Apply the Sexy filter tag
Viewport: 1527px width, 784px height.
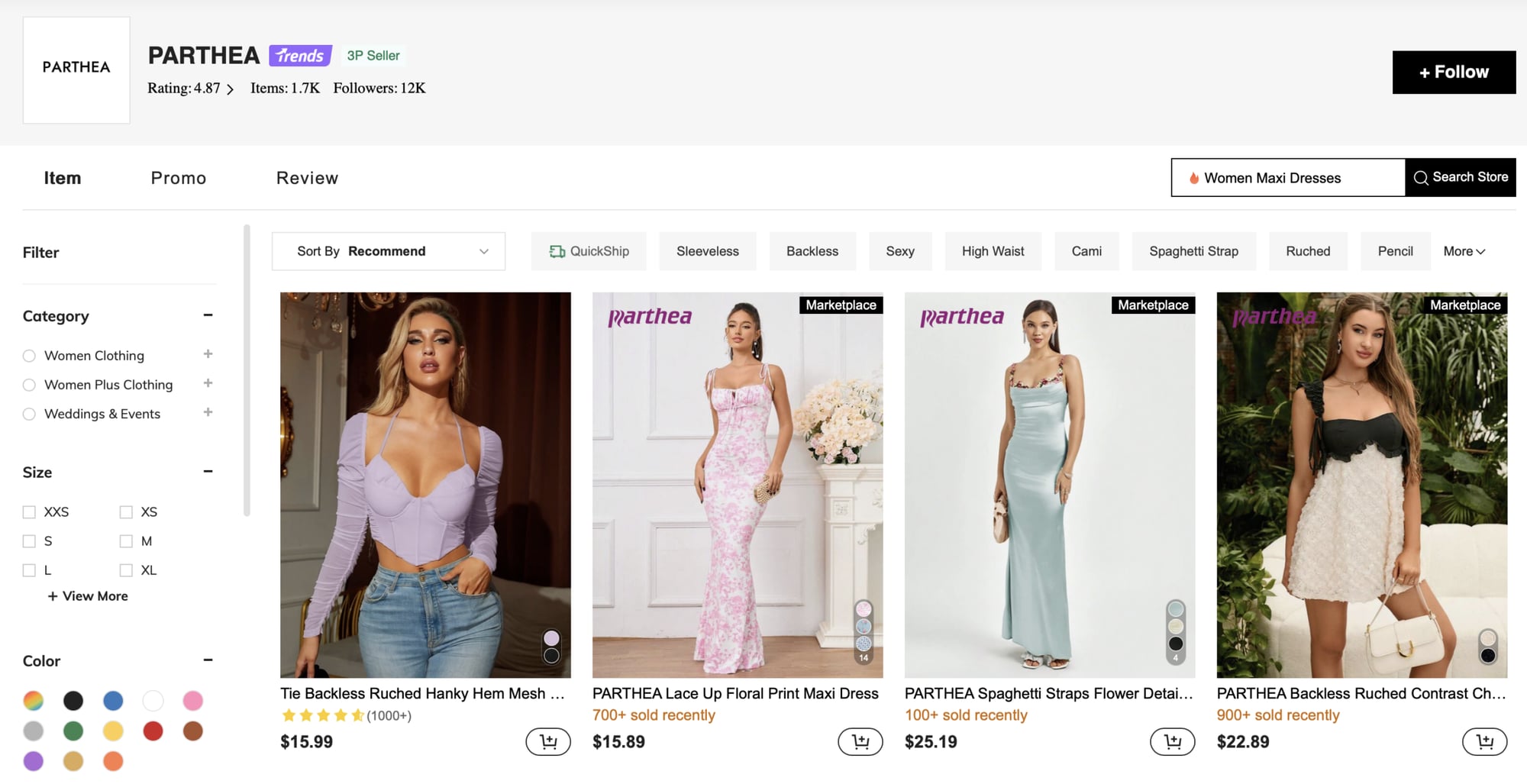point(900,251)
